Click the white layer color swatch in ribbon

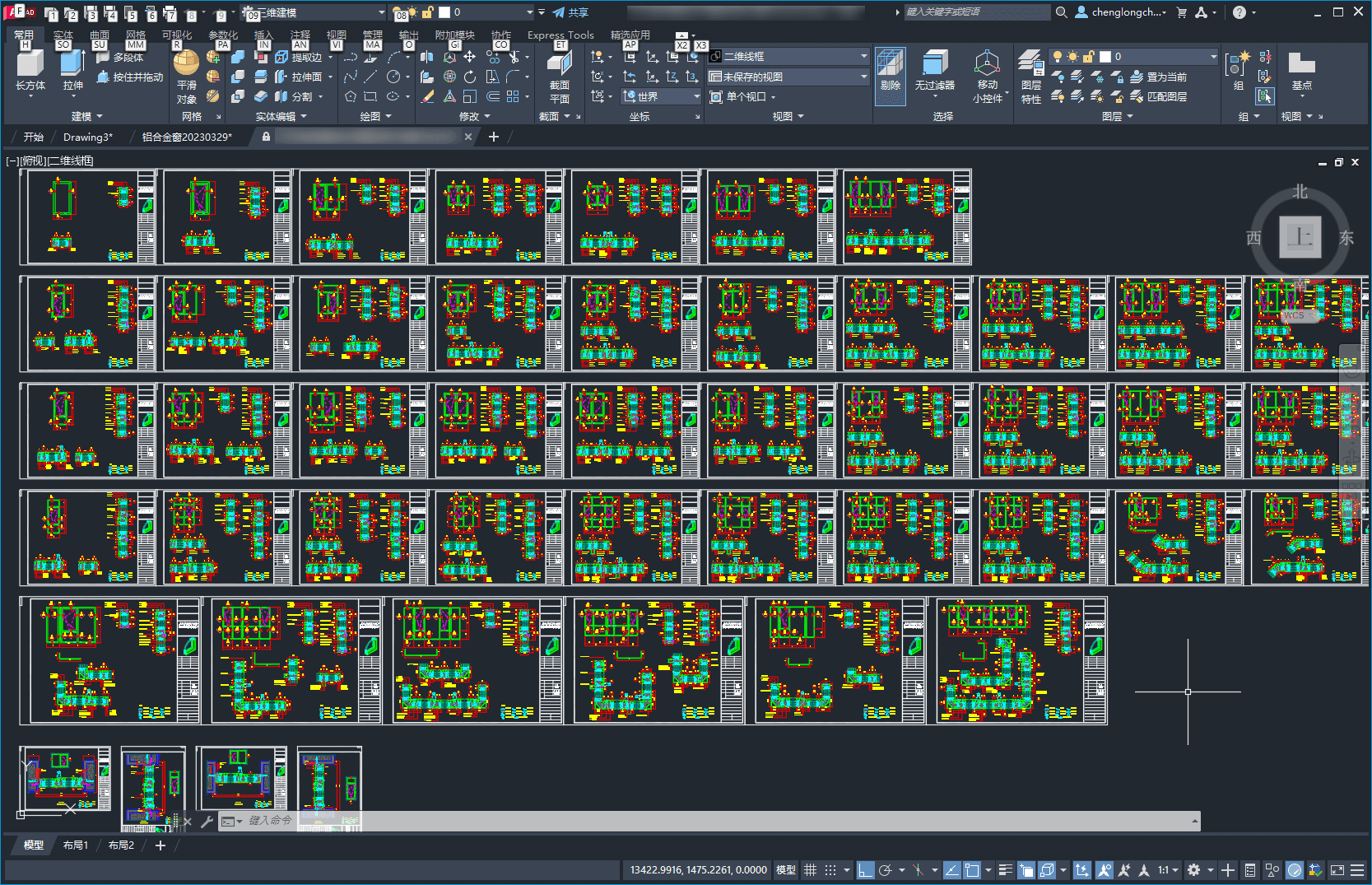(x=1105, y=56)
